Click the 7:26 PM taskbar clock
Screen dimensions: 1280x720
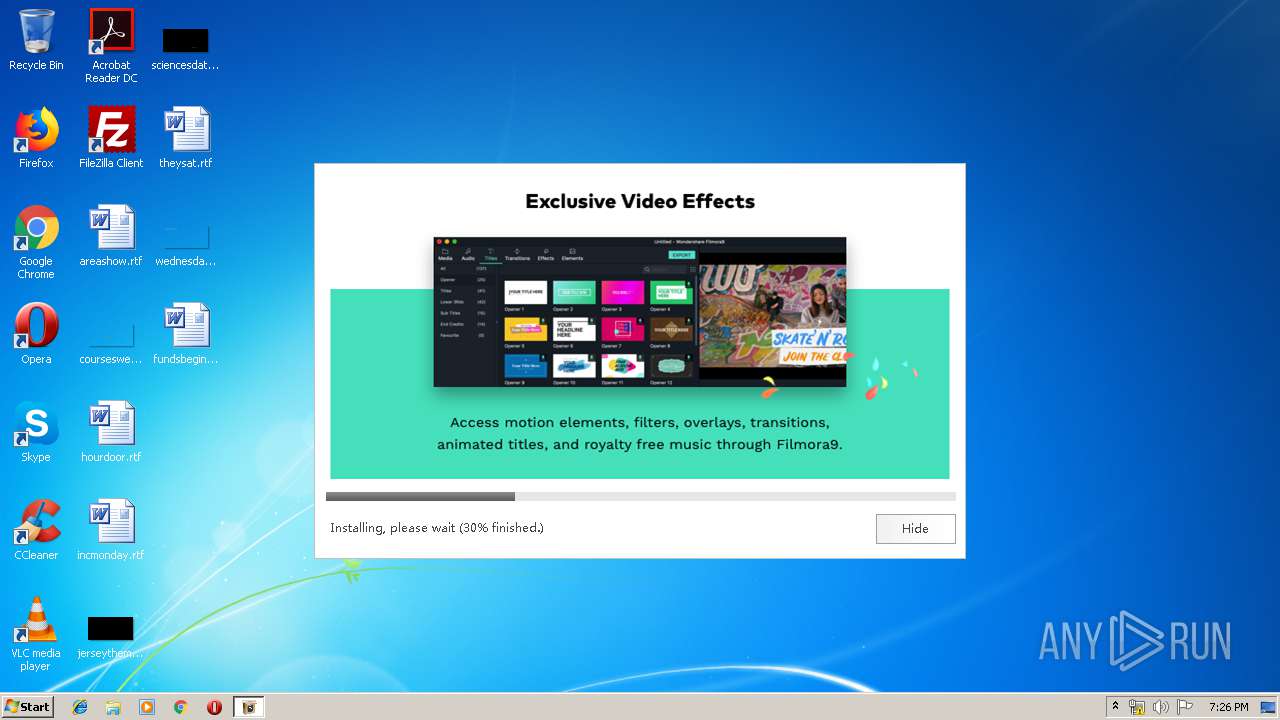pos(1228,707)
